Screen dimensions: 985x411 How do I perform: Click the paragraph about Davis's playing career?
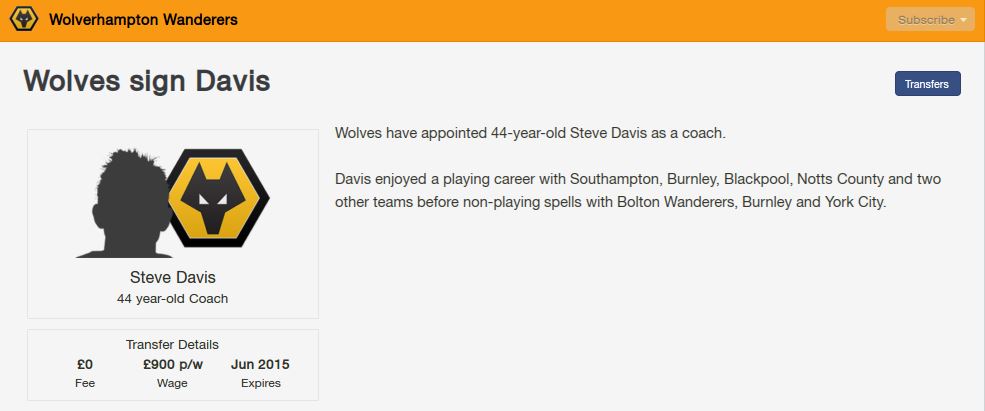638,191
